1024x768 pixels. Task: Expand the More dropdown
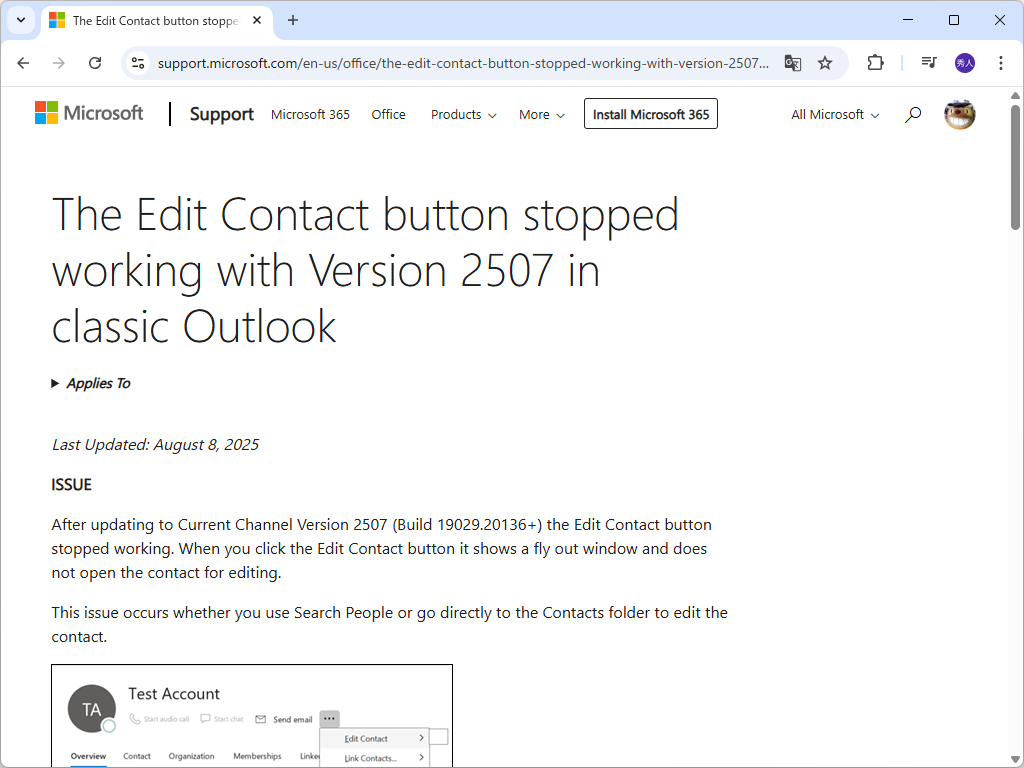[541, 115]
